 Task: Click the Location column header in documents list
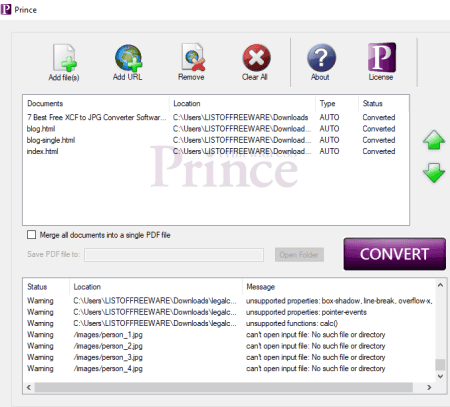coord(242,104)
